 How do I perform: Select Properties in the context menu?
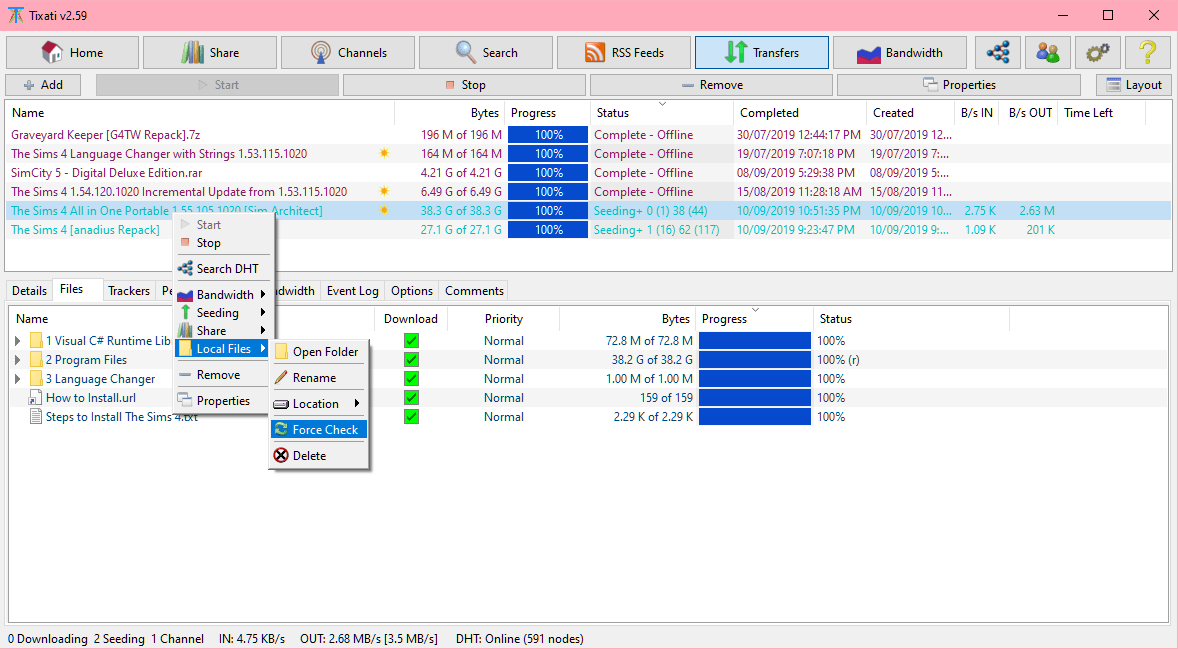click(222, 401)
